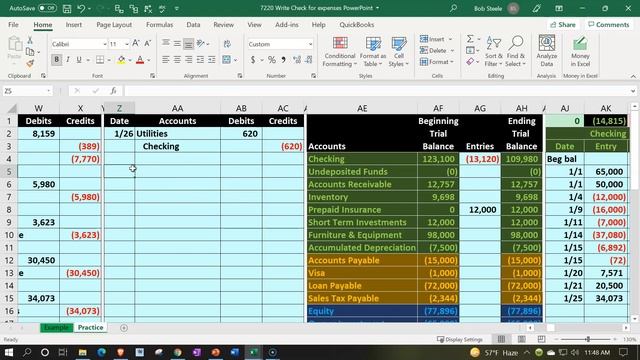
Task: Click the Fill Color bucket icon
Action: point(121,60)
